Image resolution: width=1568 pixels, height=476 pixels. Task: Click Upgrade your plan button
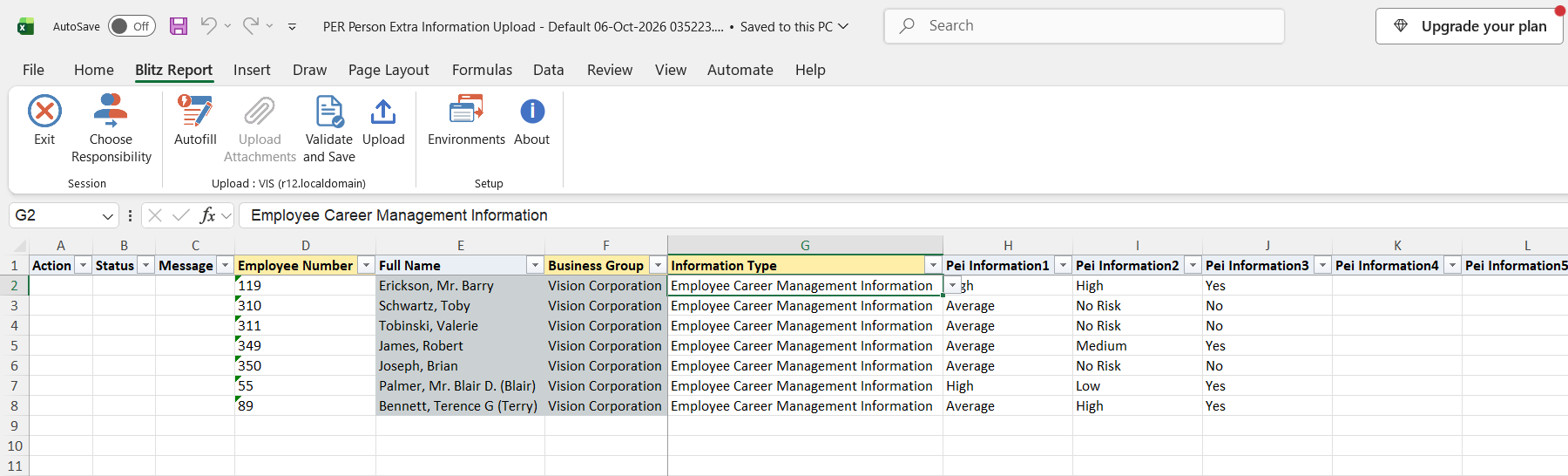click(1470, 26)
